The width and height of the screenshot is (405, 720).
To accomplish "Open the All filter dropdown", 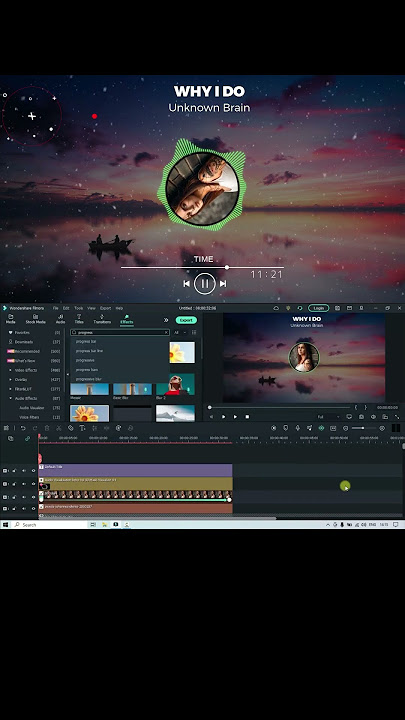I will tap(179, 332).
